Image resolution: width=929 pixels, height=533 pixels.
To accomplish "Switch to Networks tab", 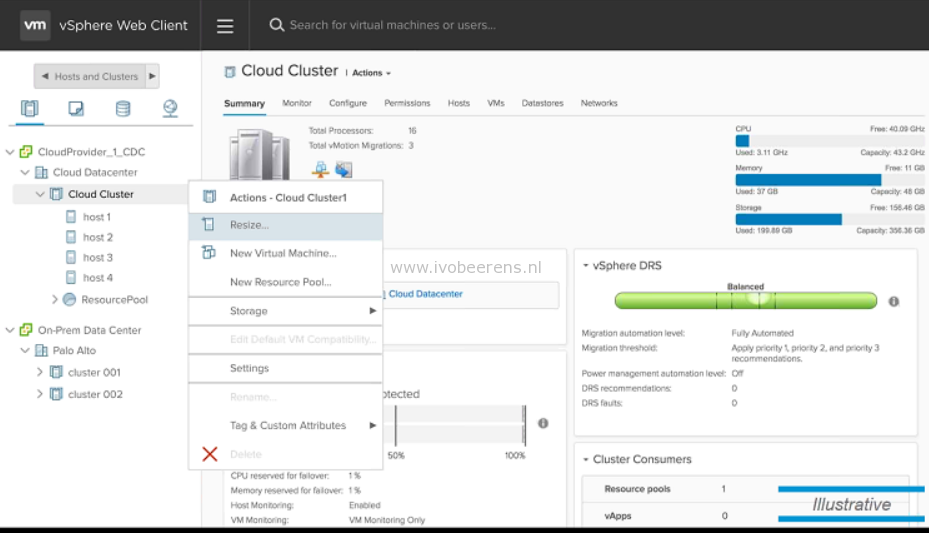I will pyautogui.click(x=599, y=103).
